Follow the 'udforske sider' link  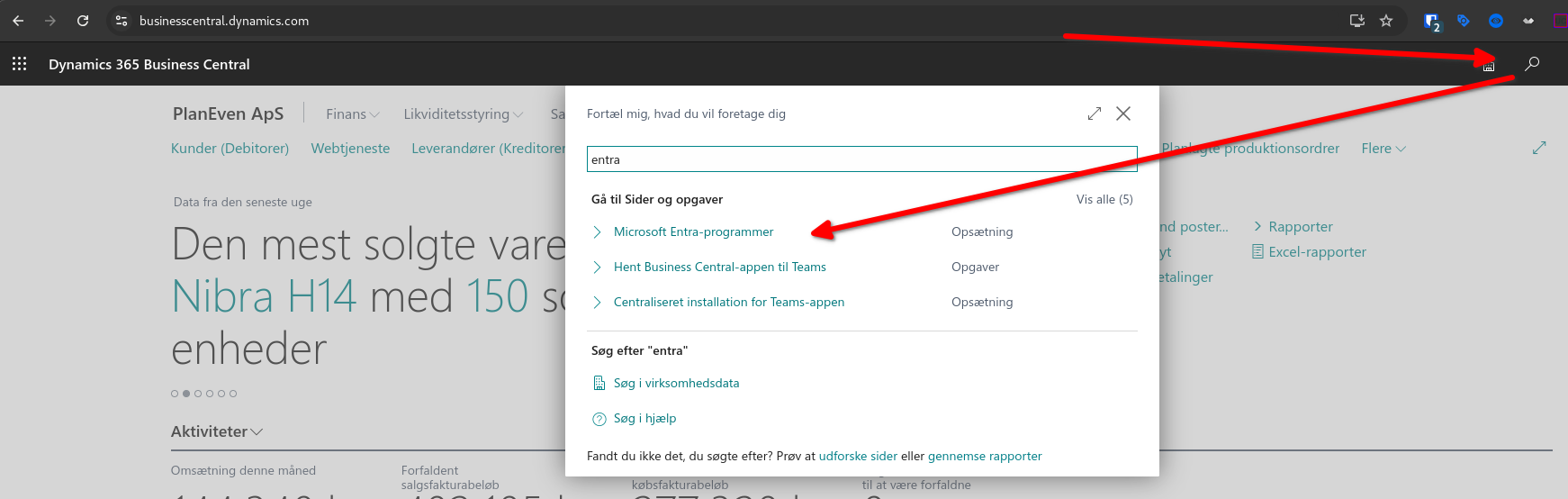click(858, 456)
